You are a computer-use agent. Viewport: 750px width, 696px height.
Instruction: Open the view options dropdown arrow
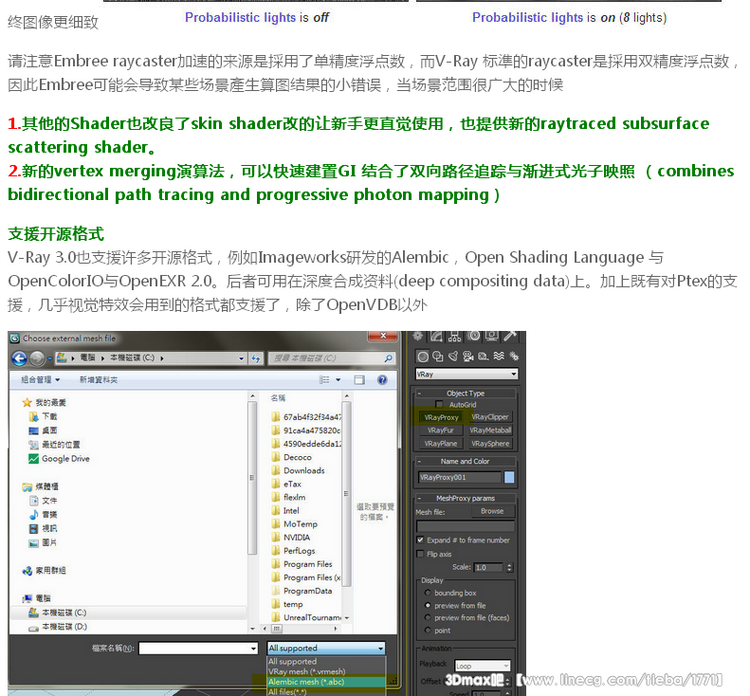click(338, 380)
